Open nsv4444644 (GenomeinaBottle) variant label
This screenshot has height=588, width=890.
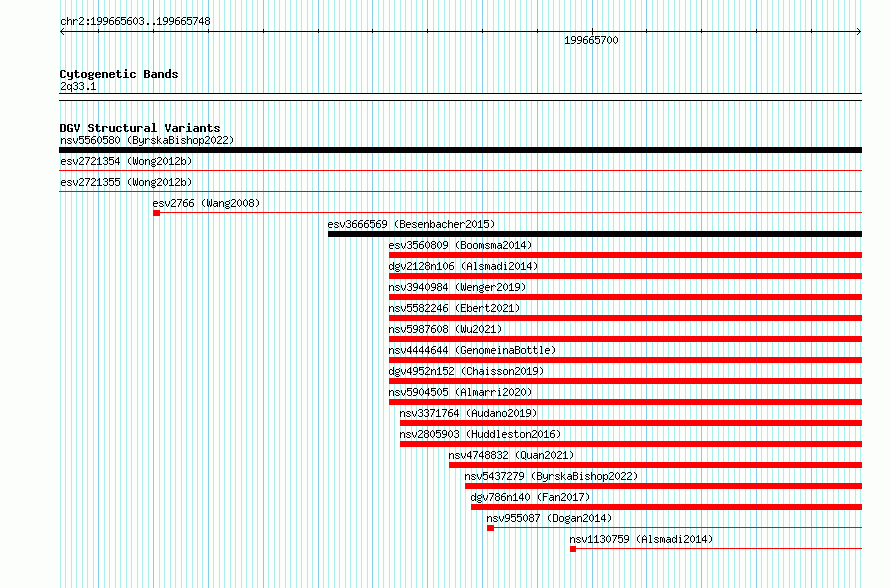click(x=472, y=350)
